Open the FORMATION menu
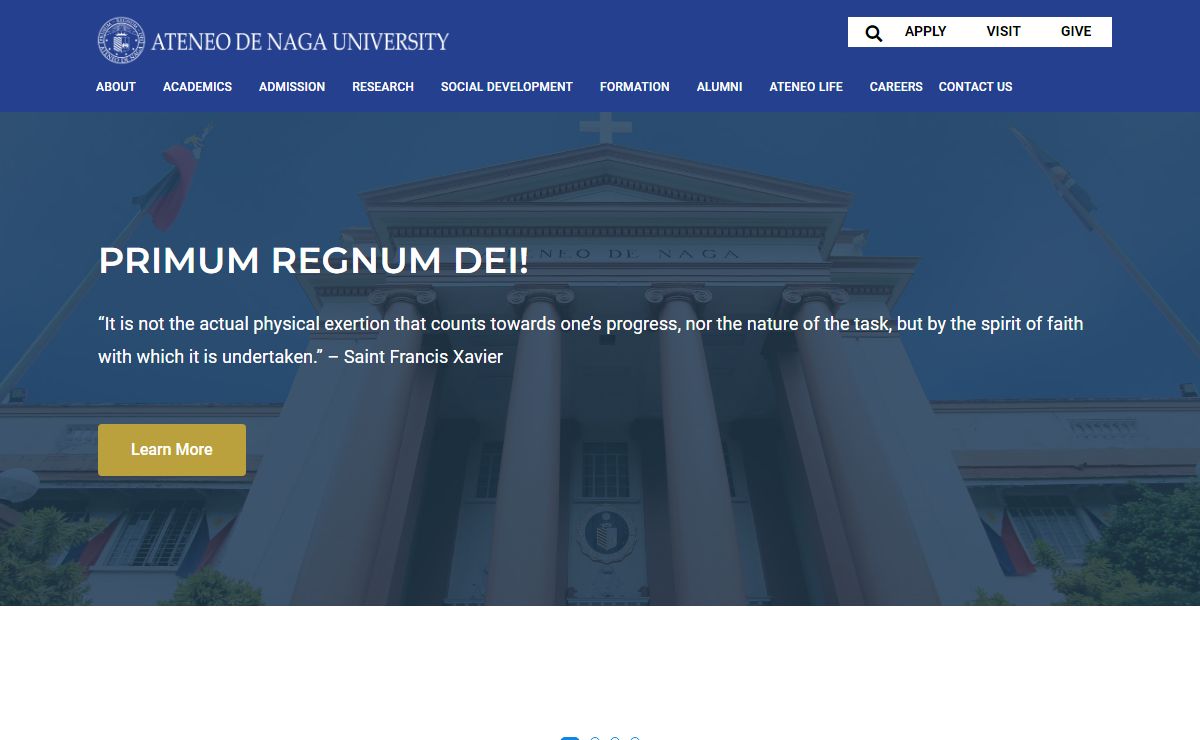 pyautogui.click(x=635, y=87)
